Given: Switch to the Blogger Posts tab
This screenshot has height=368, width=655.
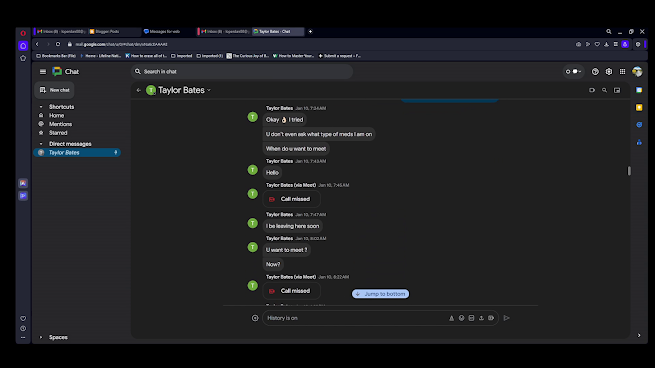Looking at the screenshot, I should 114,31.
